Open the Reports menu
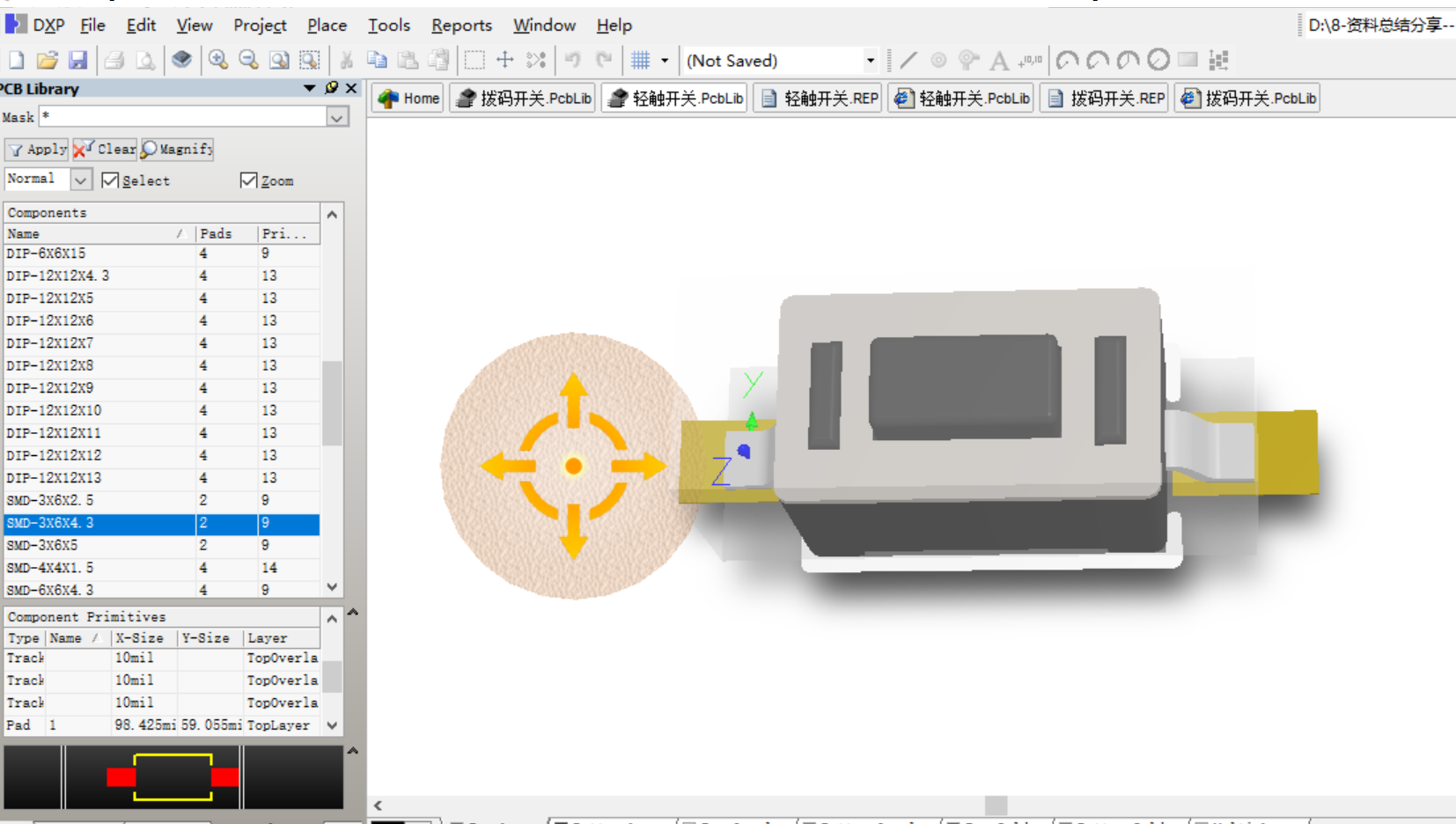This screenshot has width=1456, height=824. coord(461,25)
